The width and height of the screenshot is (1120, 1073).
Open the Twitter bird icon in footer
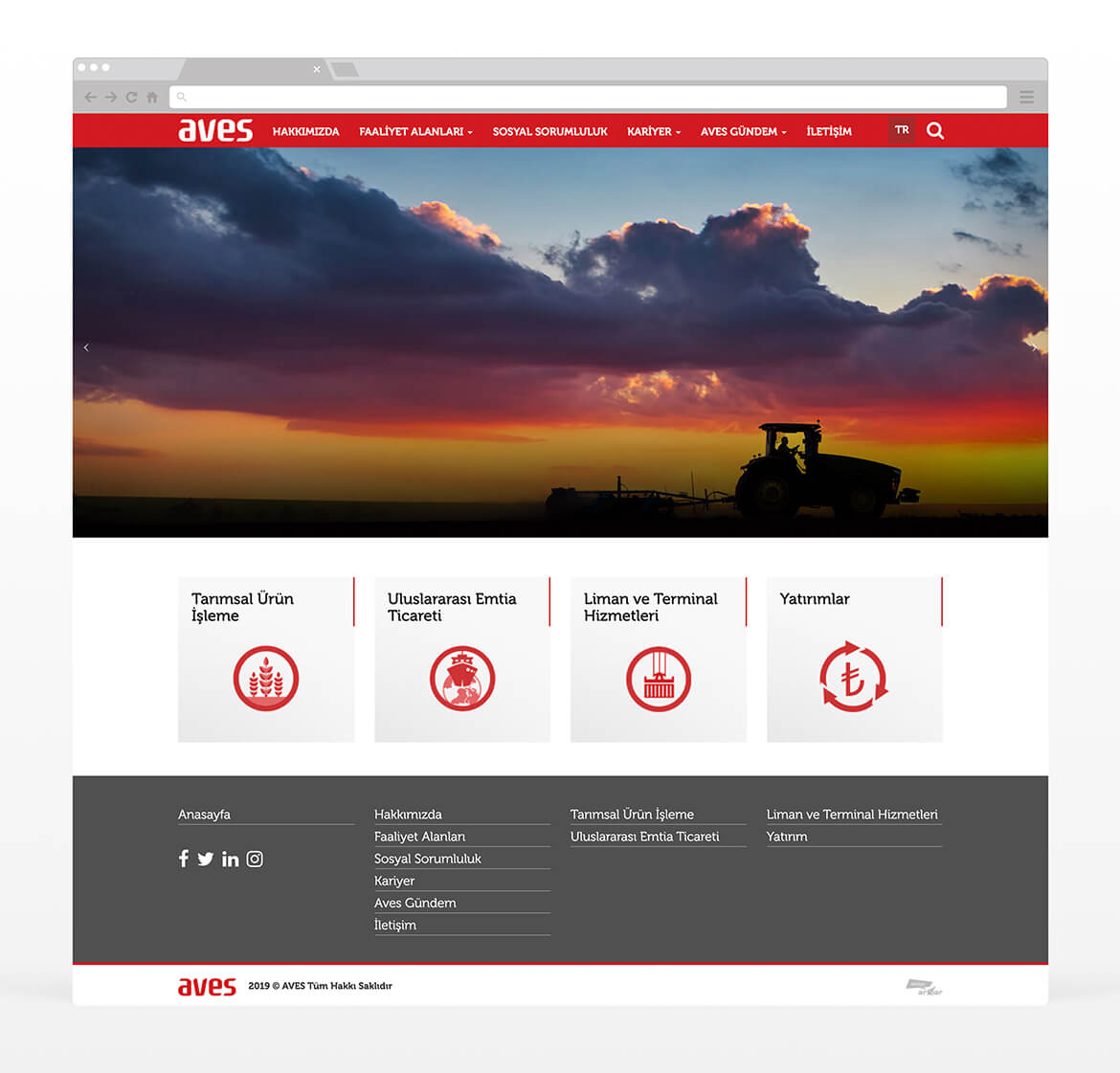206,860
